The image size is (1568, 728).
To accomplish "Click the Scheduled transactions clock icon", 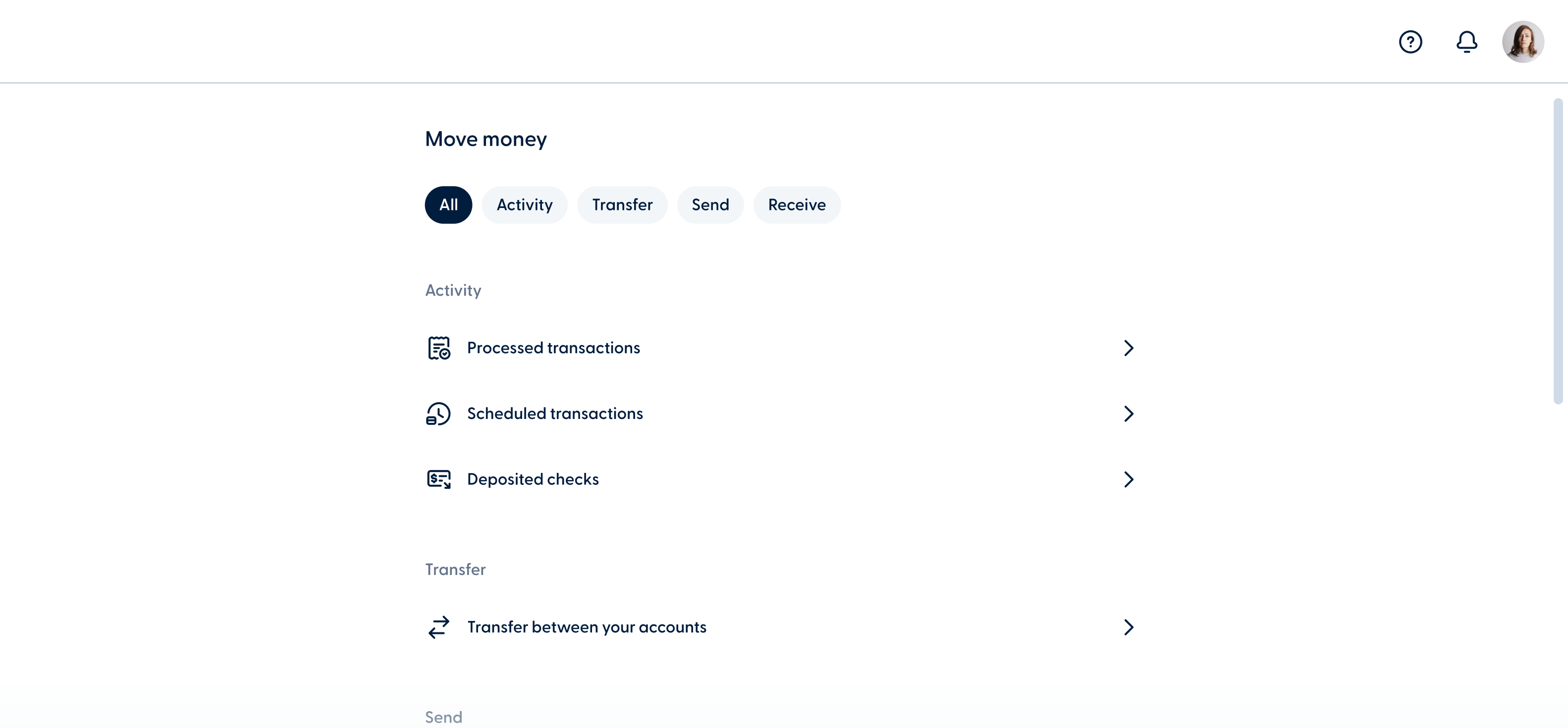I will (x=438, y=414).
